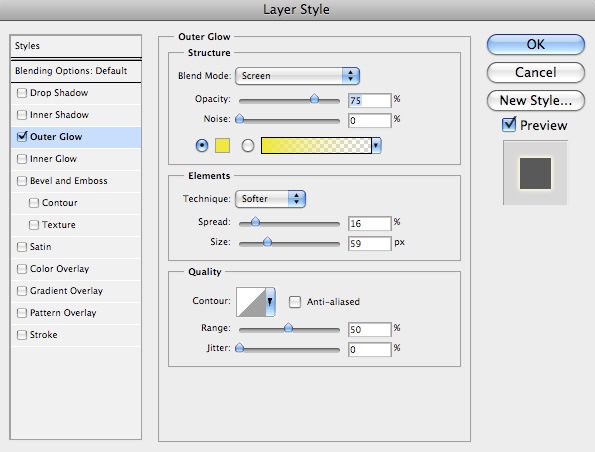Open the Blend Mode Screen dropdown
Image resolution: width=595 pixels, height=452 pixels.
coord(298,76)
